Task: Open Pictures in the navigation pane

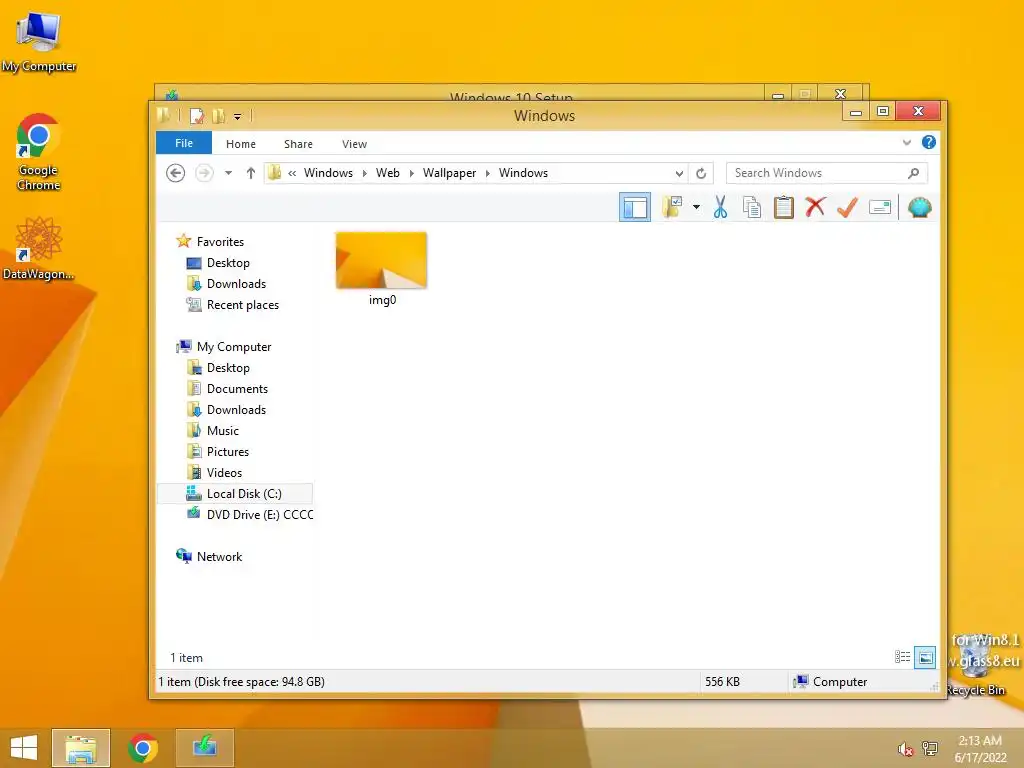Action: 227,452
